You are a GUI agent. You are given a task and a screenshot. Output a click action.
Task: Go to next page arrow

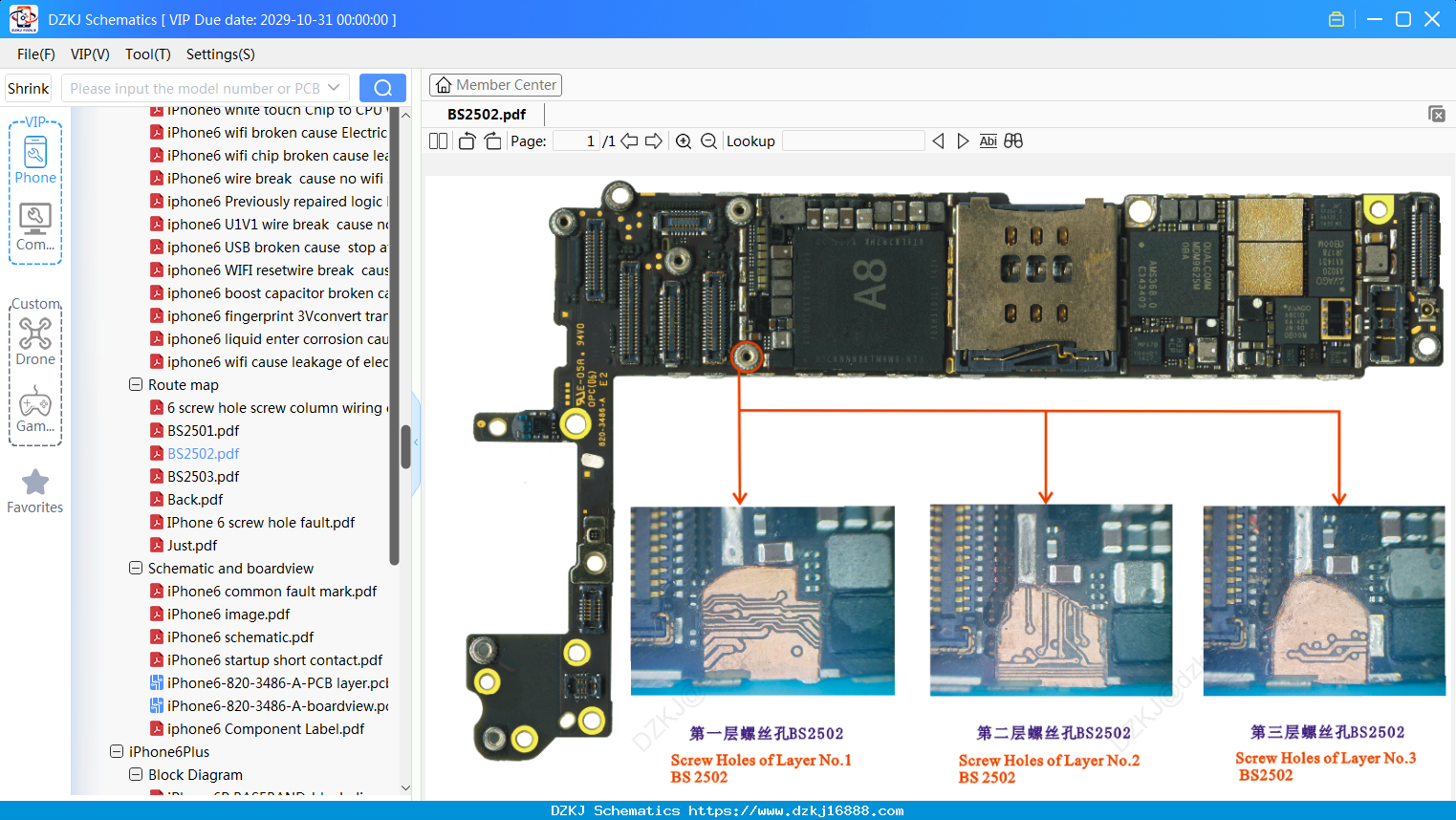(x=654, y=141)
